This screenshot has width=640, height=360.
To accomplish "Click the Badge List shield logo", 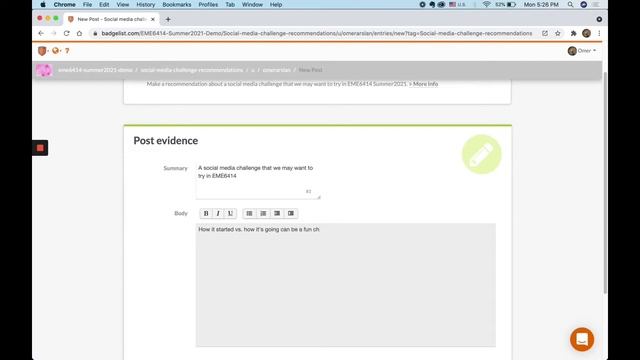I will pos(42,51).
